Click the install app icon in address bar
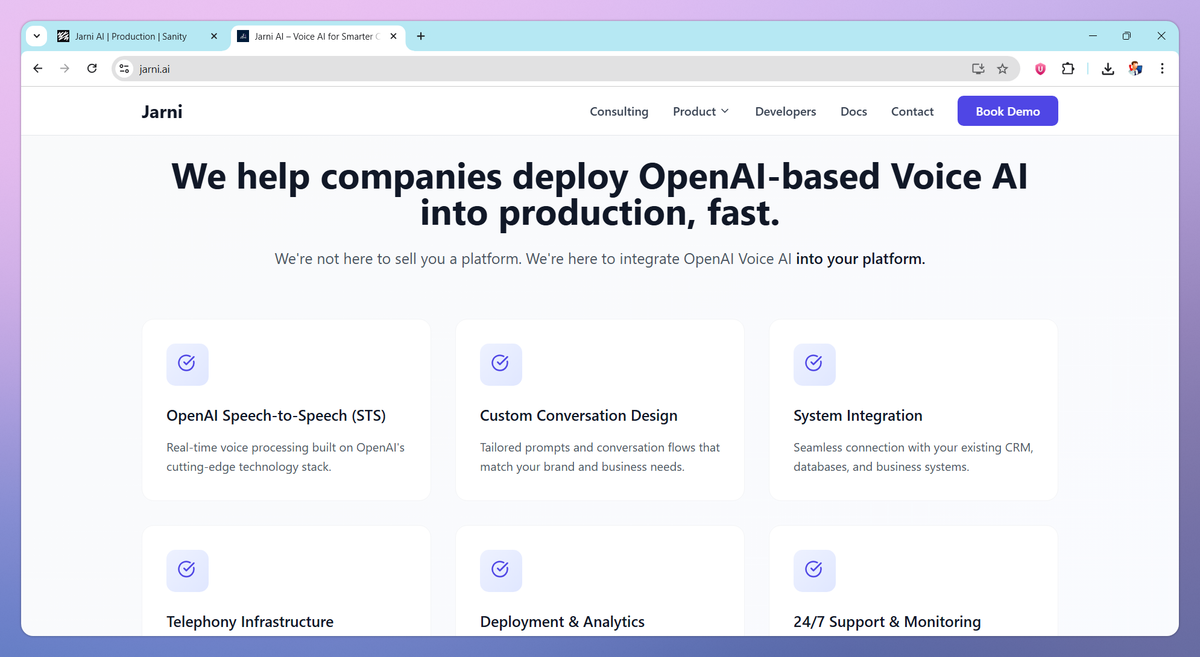This screenshot has width=1200, height=657. 978,69
